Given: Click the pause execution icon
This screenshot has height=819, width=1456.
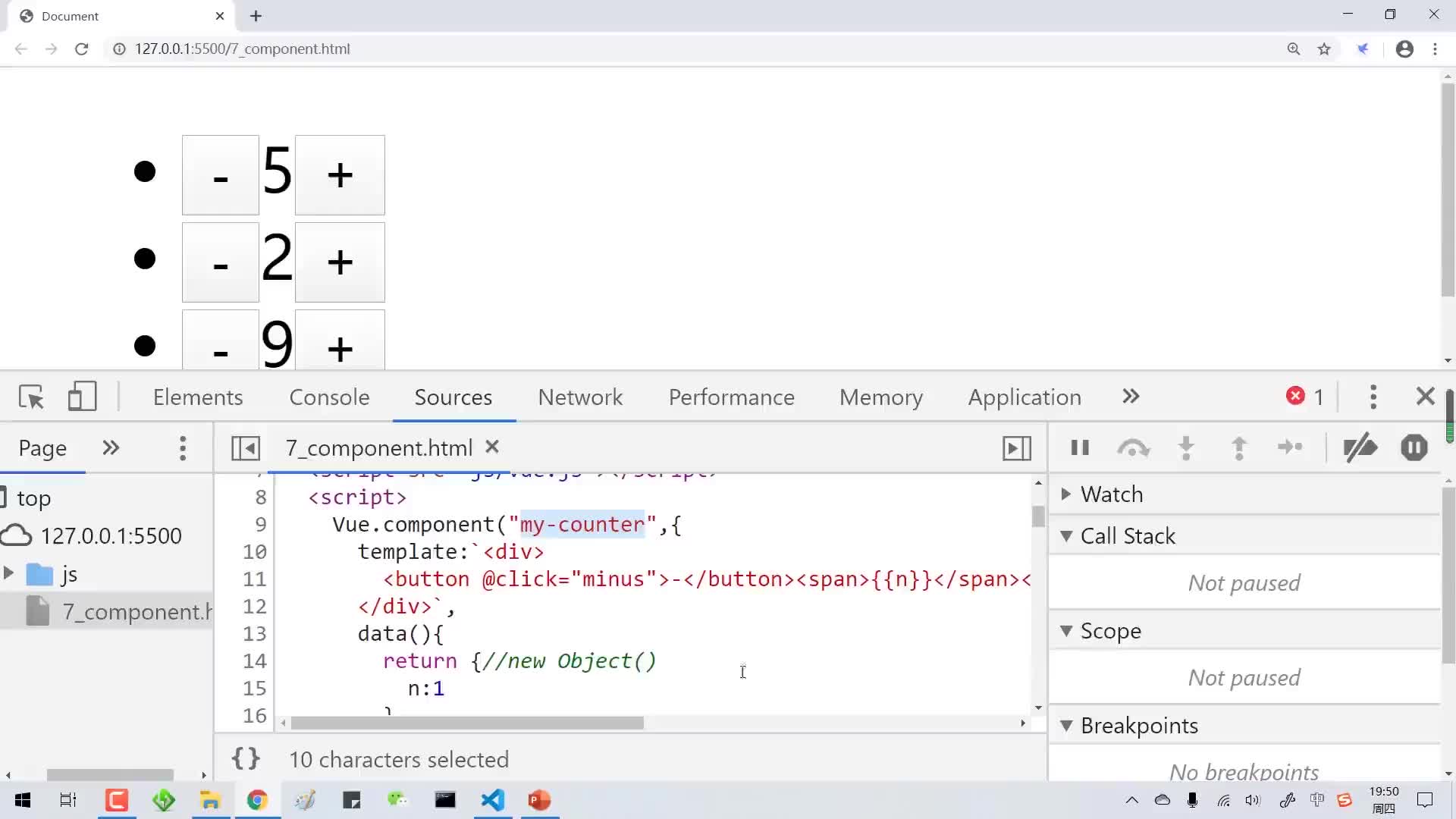Looking at the screenshot, I should coord(1079,448).
